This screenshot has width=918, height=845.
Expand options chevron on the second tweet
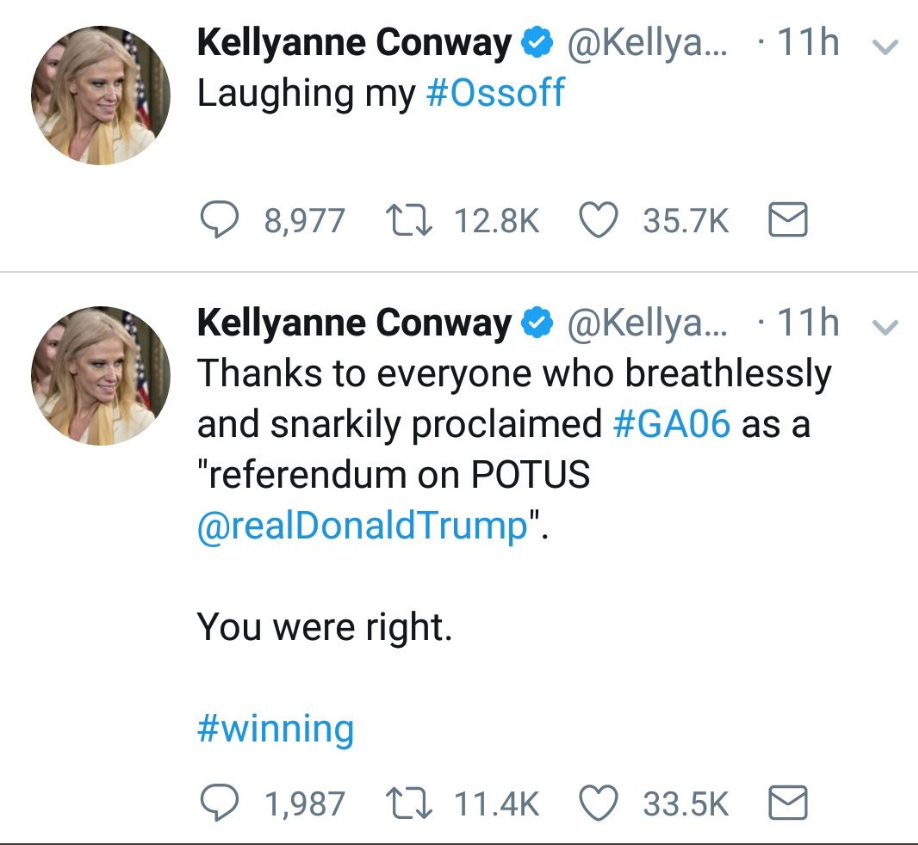coord(885,327)
